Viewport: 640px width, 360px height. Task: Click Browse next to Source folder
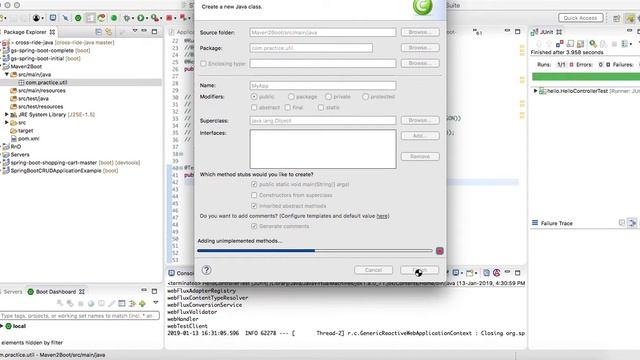click(x=420, y=32)
